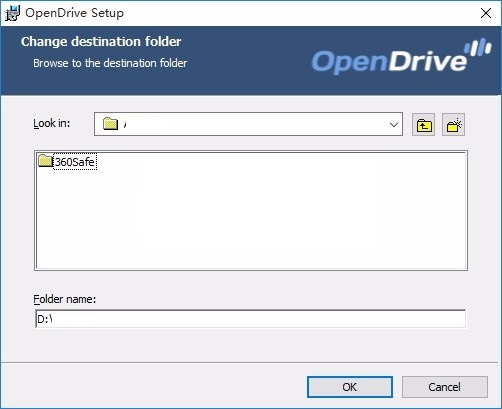
Task: Open the Look in dropdown
Action: click(248, 124)
